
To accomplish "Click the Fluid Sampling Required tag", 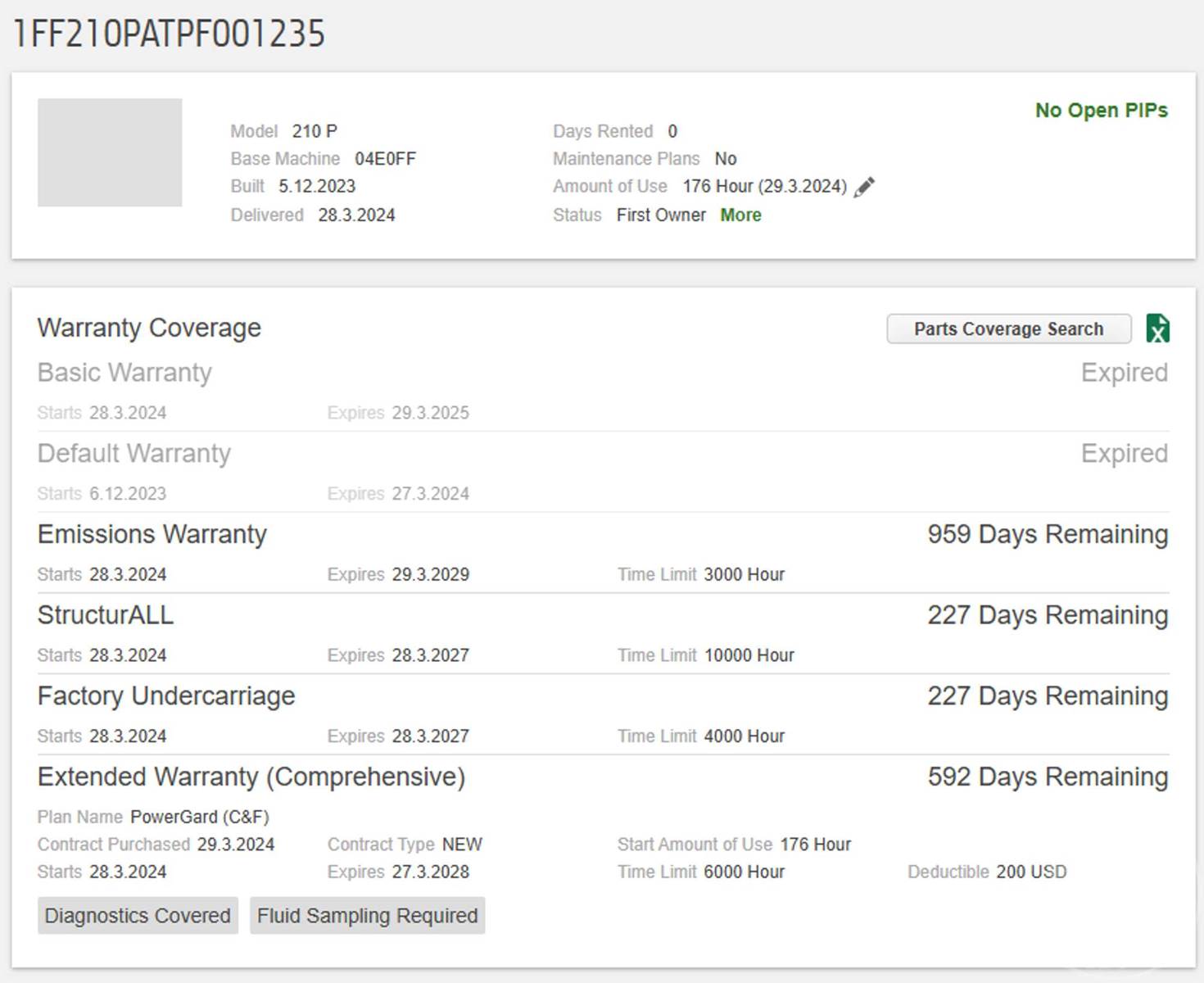I will [367, 915].
